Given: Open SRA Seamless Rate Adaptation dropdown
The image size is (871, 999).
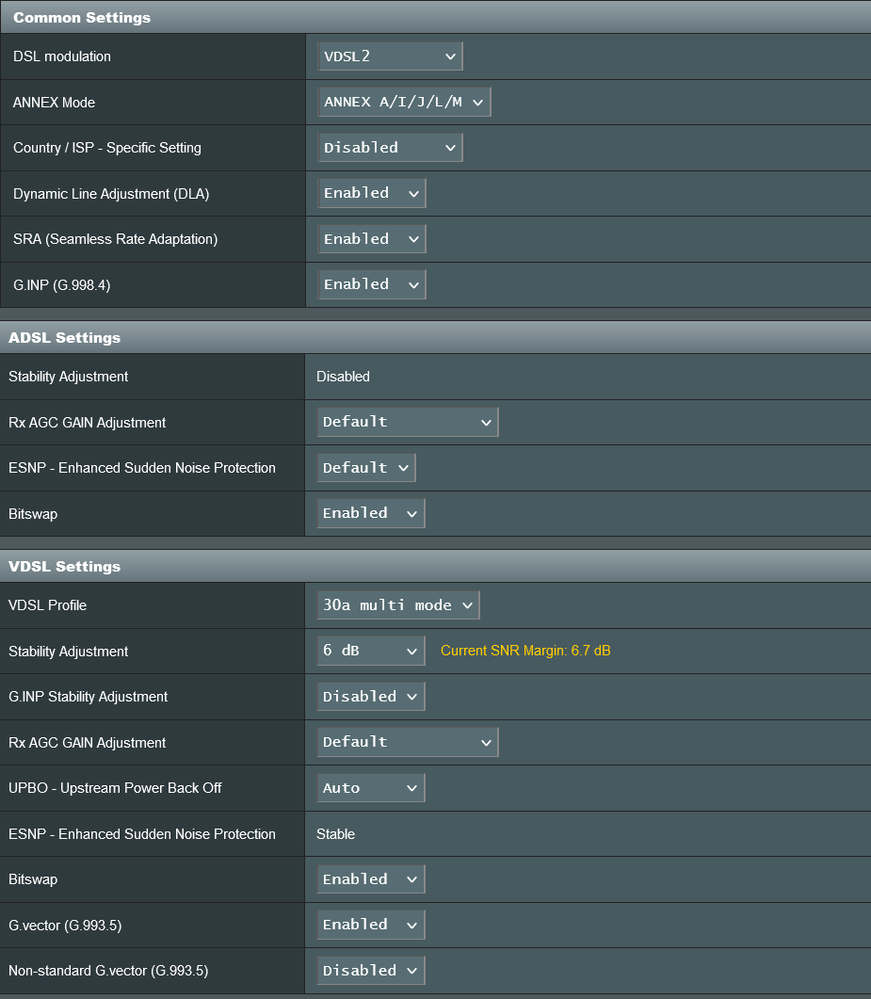Looking at the screenshot, I should (x=371, y=239).
